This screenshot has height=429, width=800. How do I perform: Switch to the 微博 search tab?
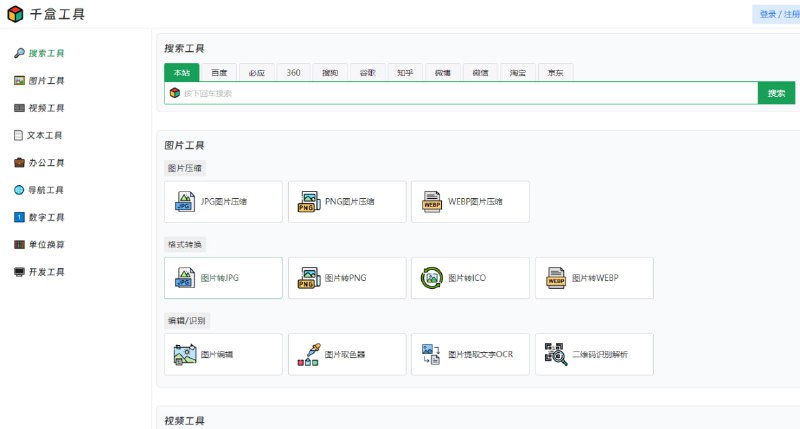pos(443,72)
